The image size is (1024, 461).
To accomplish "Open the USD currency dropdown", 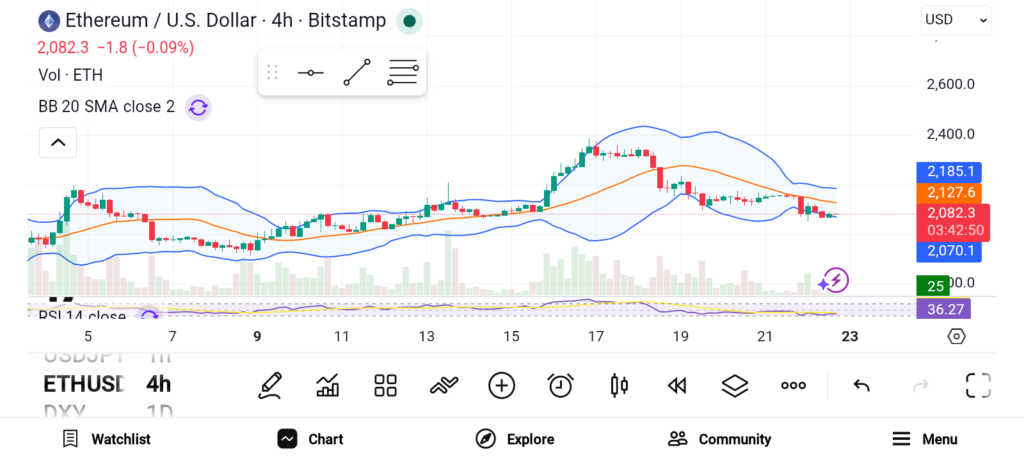I will pos(956,19).
